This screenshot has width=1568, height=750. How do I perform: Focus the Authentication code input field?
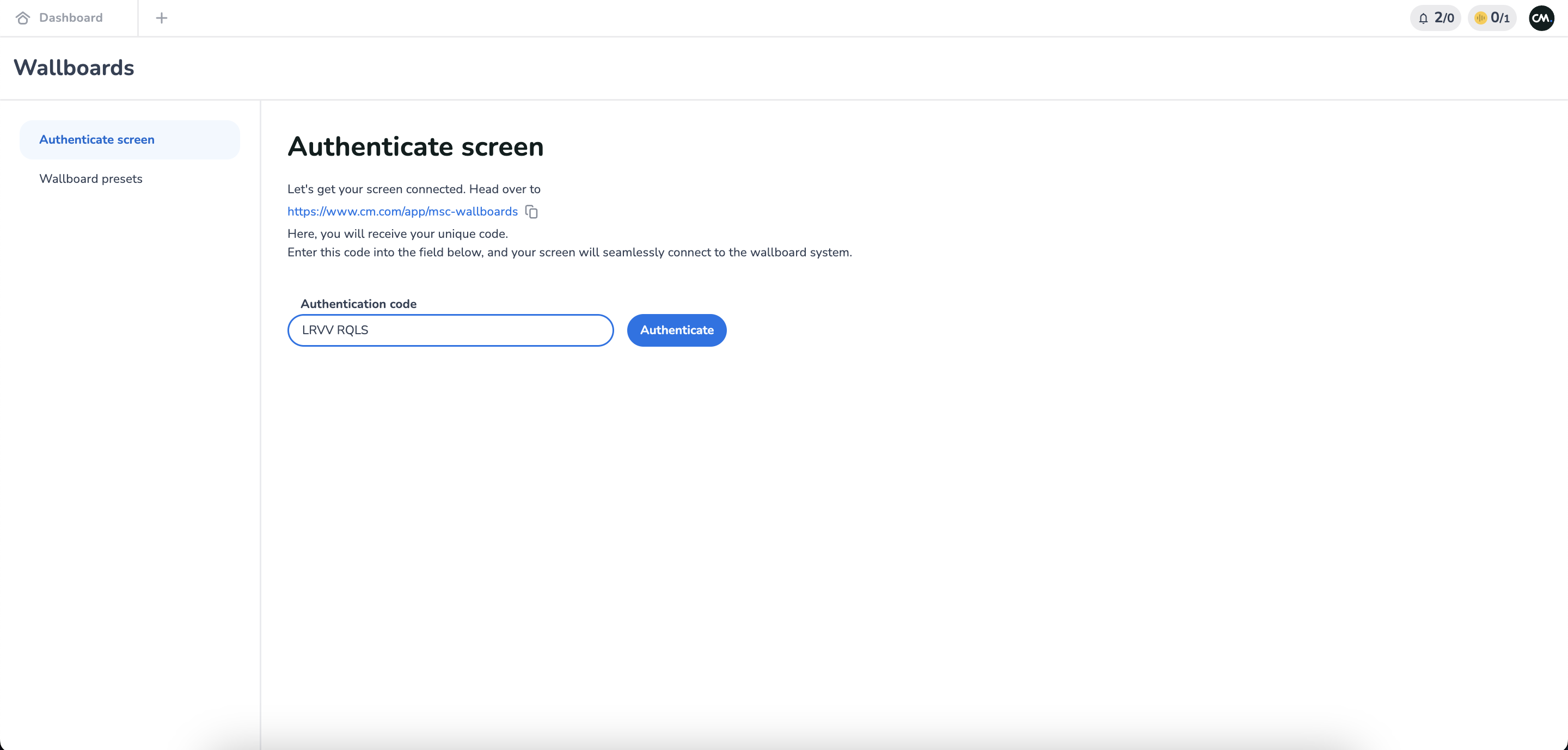click(450, 330)
